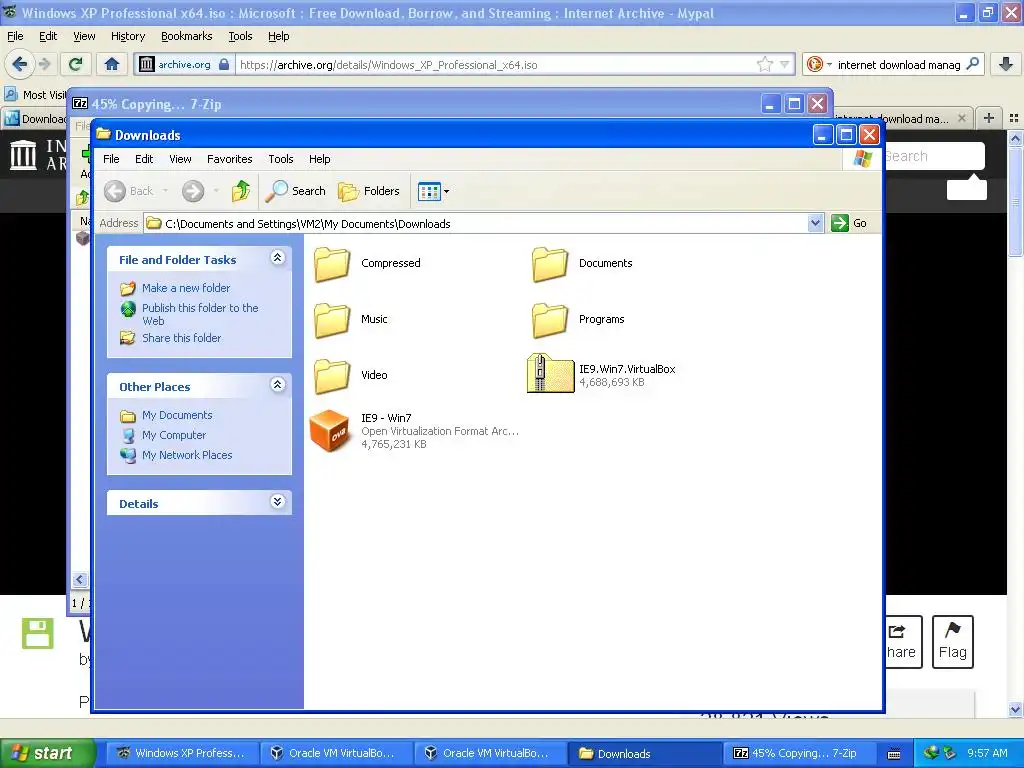Go to My Network Places
The width and height of the screenshot is (1024, 768).
coord(187,455)
